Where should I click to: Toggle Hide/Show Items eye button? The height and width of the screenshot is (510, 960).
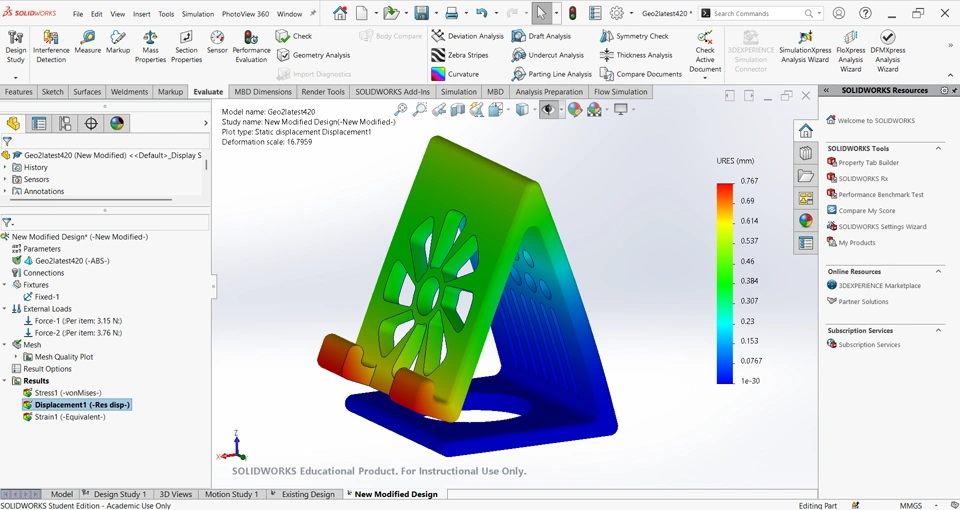[x=548, y=110]
